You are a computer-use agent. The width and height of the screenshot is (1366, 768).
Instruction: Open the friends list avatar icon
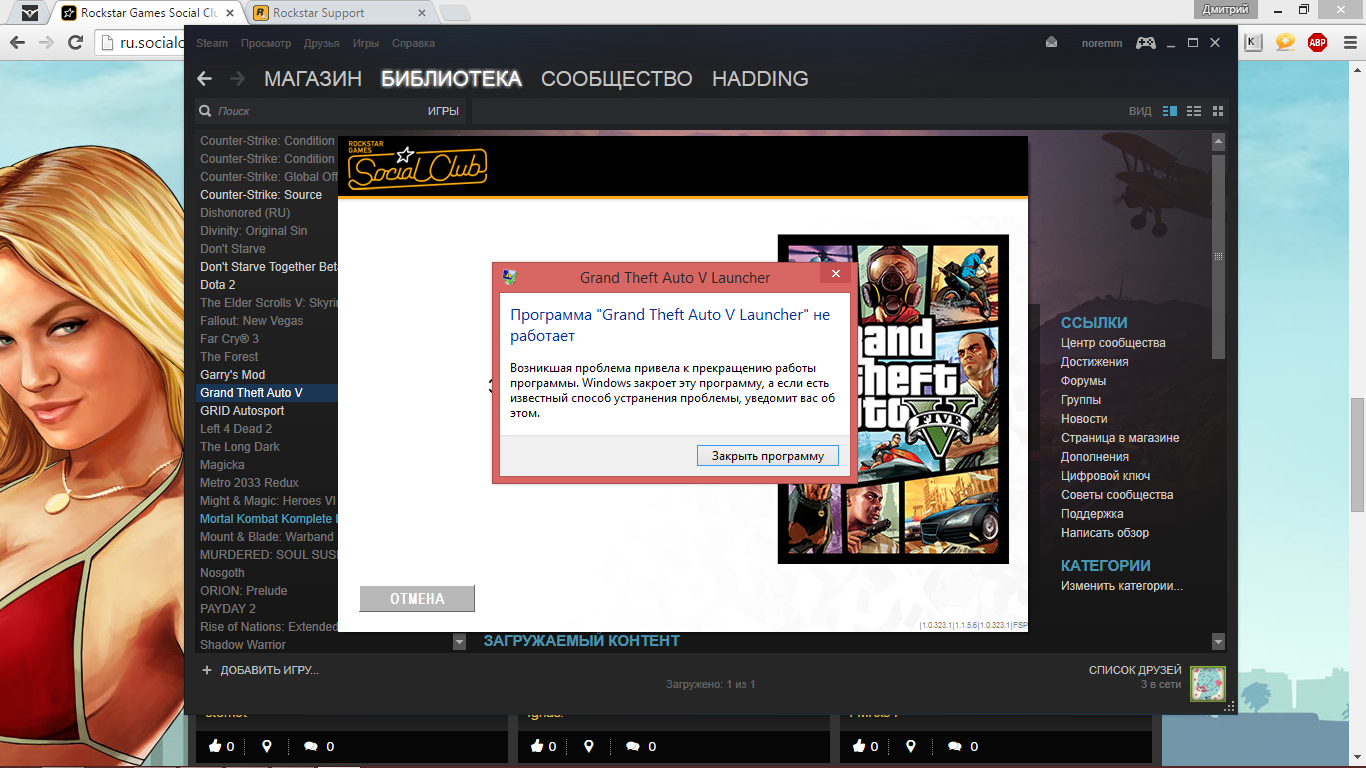(1207, 684)
